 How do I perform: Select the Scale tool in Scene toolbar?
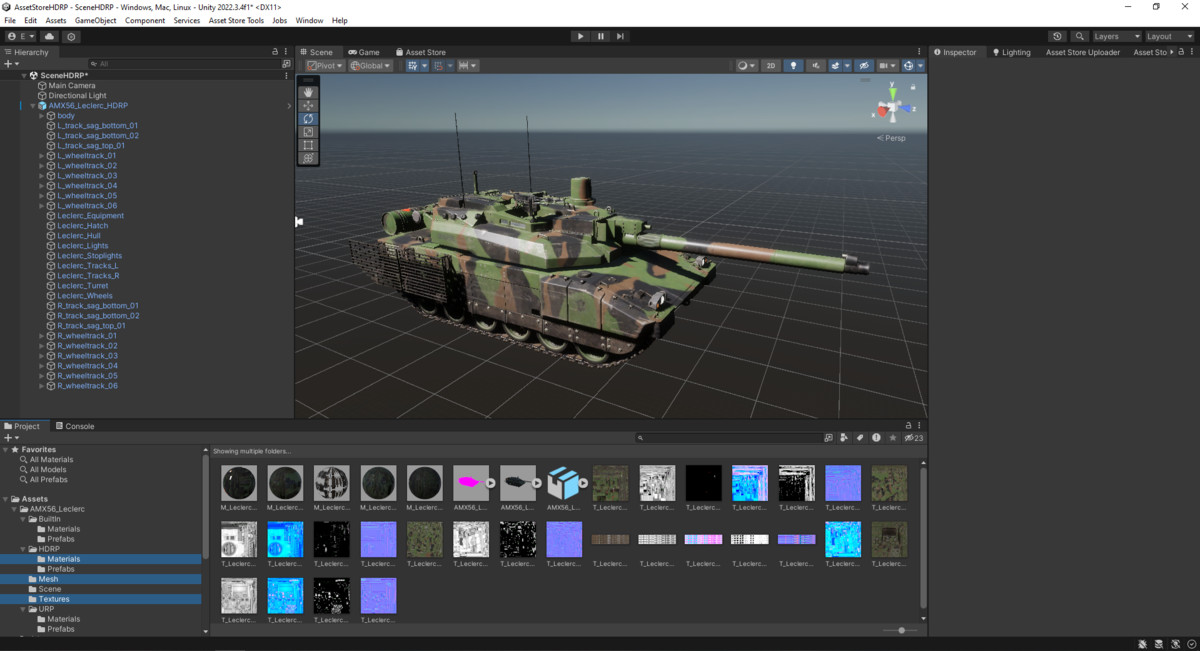click(x=308, y=132)
